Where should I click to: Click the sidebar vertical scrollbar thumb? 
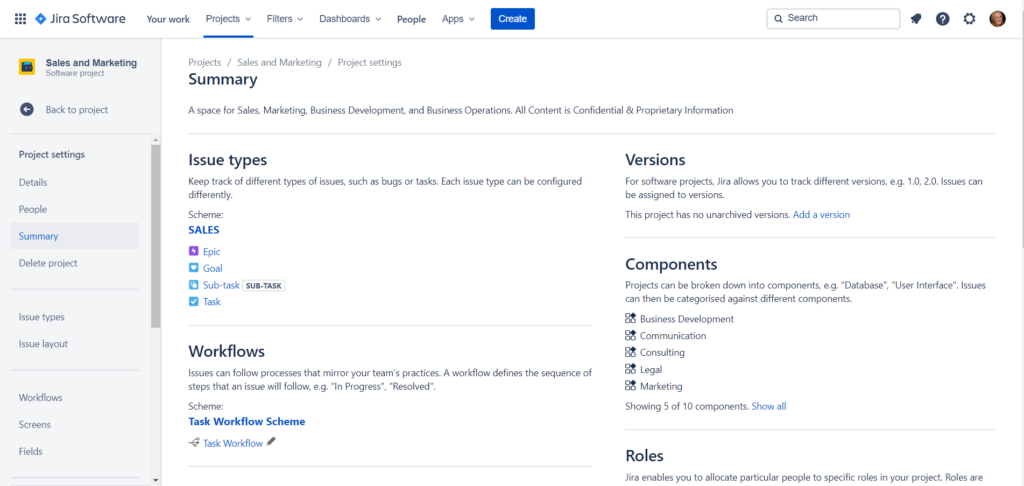155,236
